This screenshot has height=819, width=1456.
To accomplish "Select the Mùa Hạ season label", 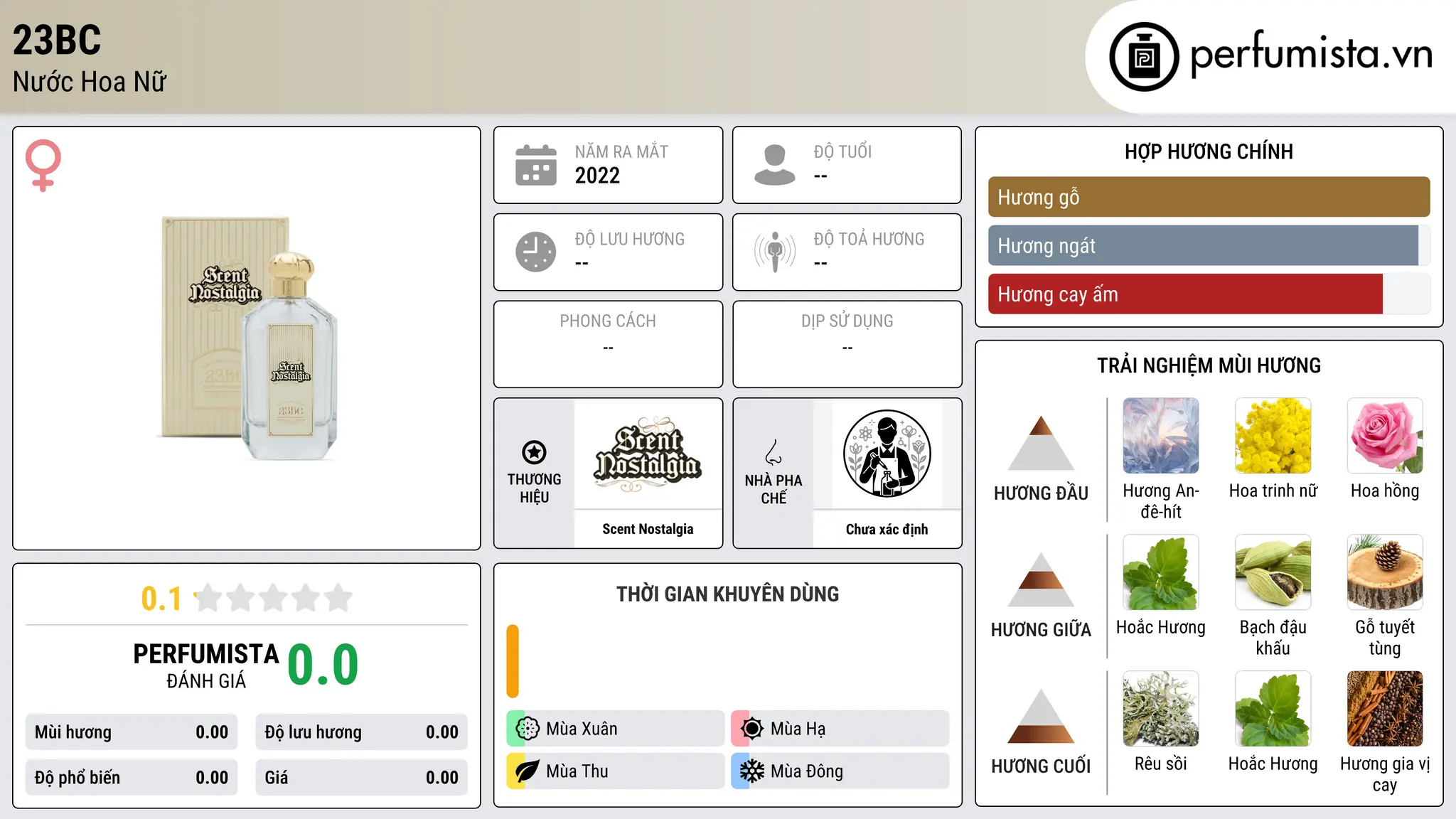I will [x=798, y=729].
